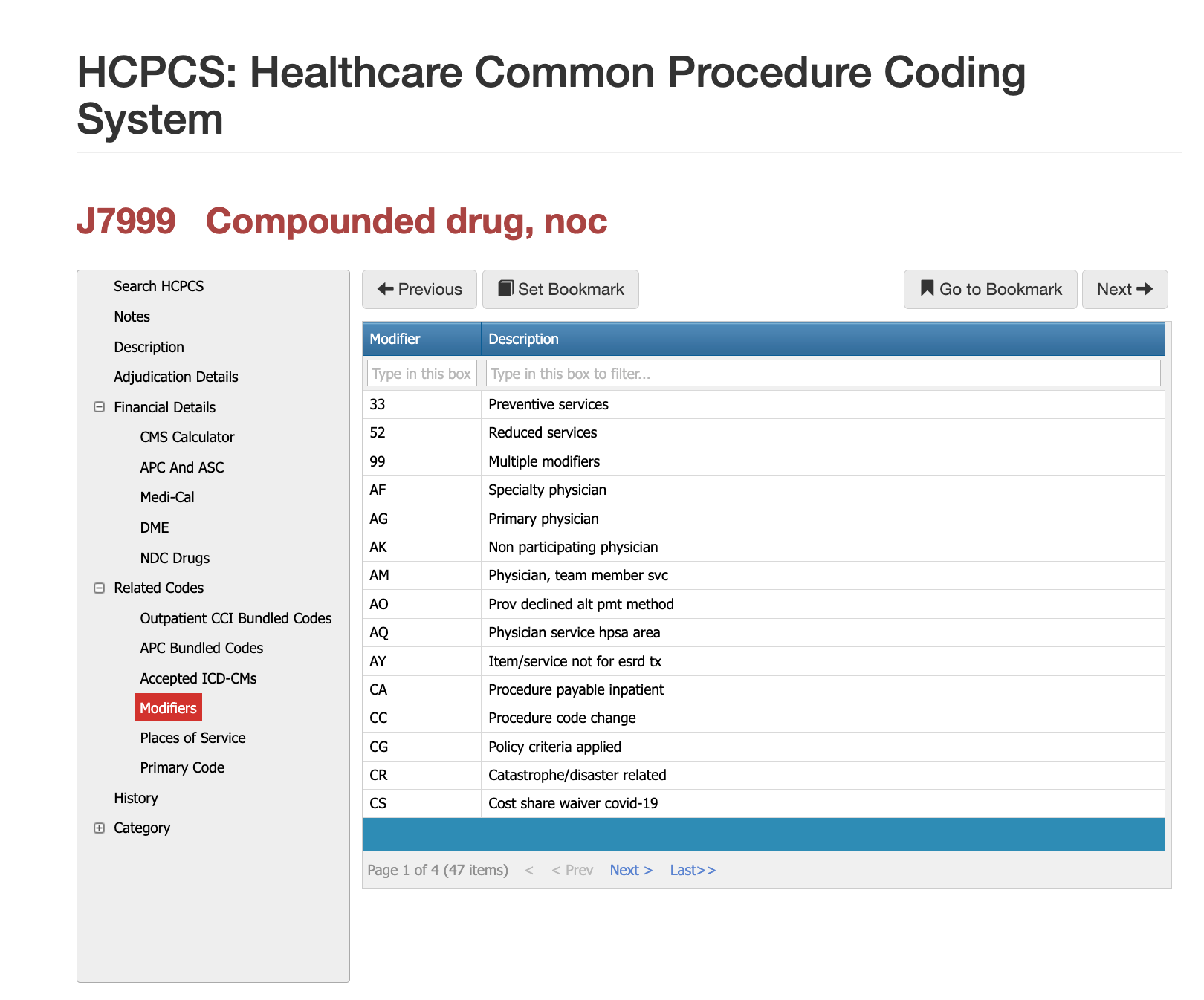Sort by the Description column header
The height and width of the screenshot is (1000, 1204).
[x=523, y=339]
